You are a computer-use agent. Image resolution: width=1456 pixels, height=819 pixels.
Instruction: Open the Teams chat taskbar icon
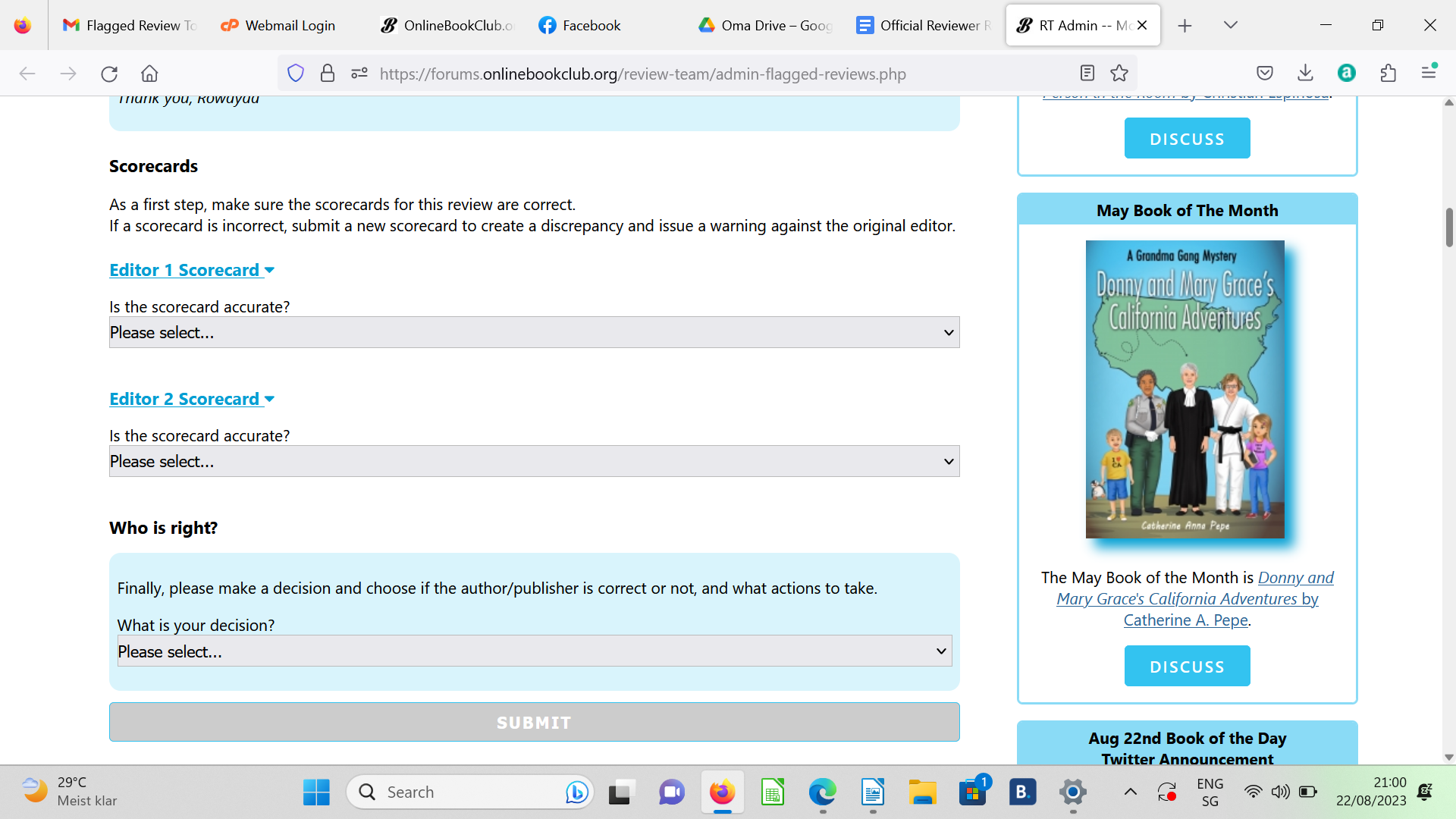(671, 792)
